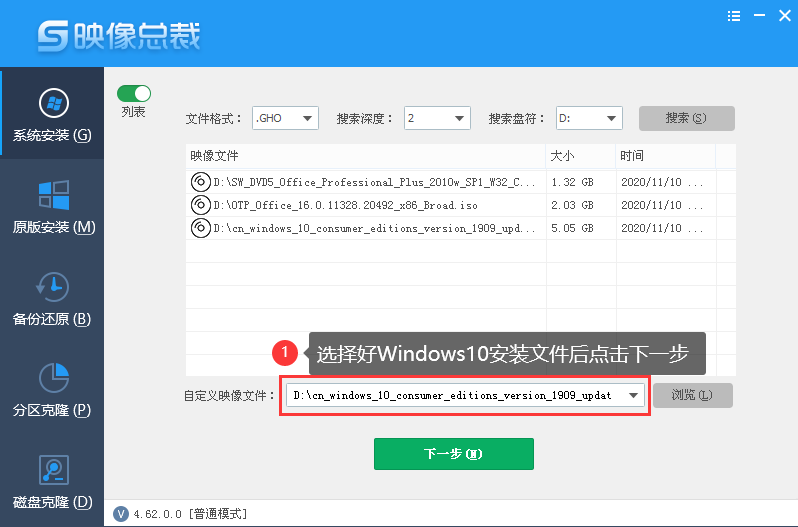Select the OTP_Office_16.0.11328.20492_x86_Broad.iso row
The image size is (798, 527).
pos(461,205)
